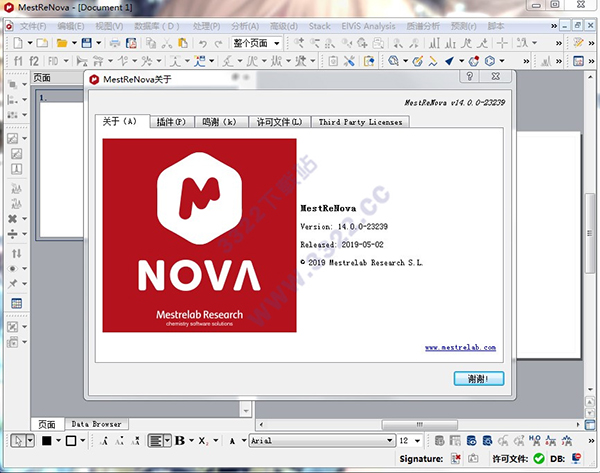Create a new document with the blank page icon
Screen dimensions: 600x473
point(18,43)
